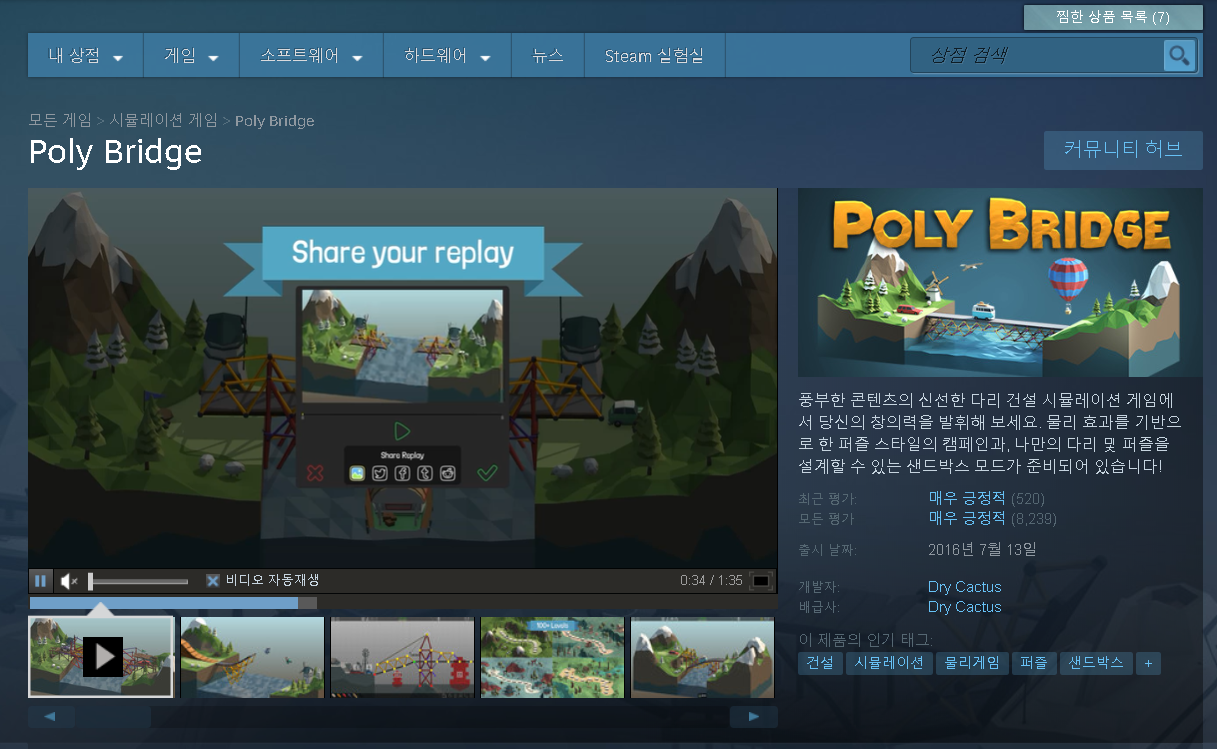Click the store search magnifier icon
The height and width of the screenshot is (749, 1217).
(x=1180, y=55)
